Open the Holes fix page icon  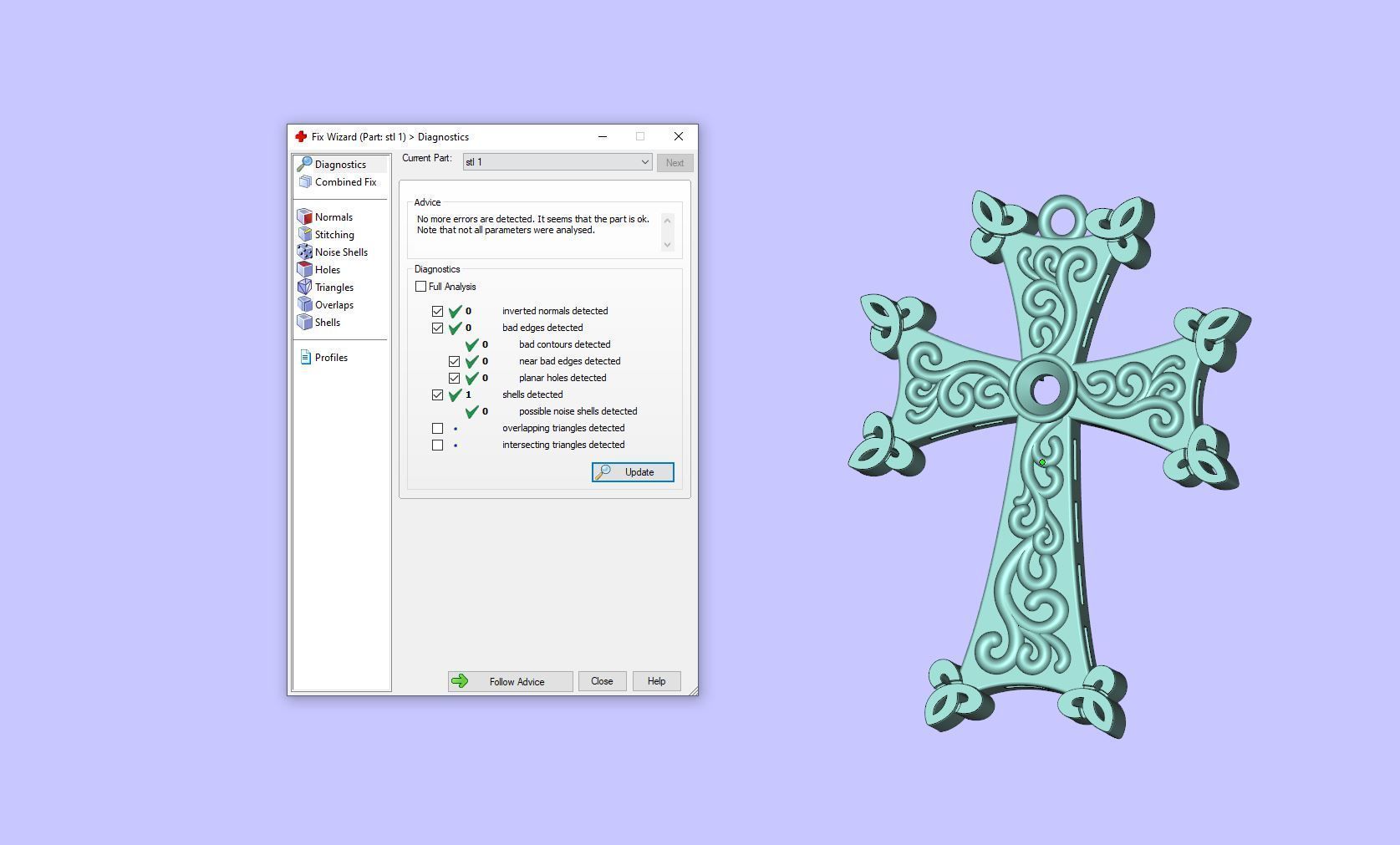tap(305, 269)
